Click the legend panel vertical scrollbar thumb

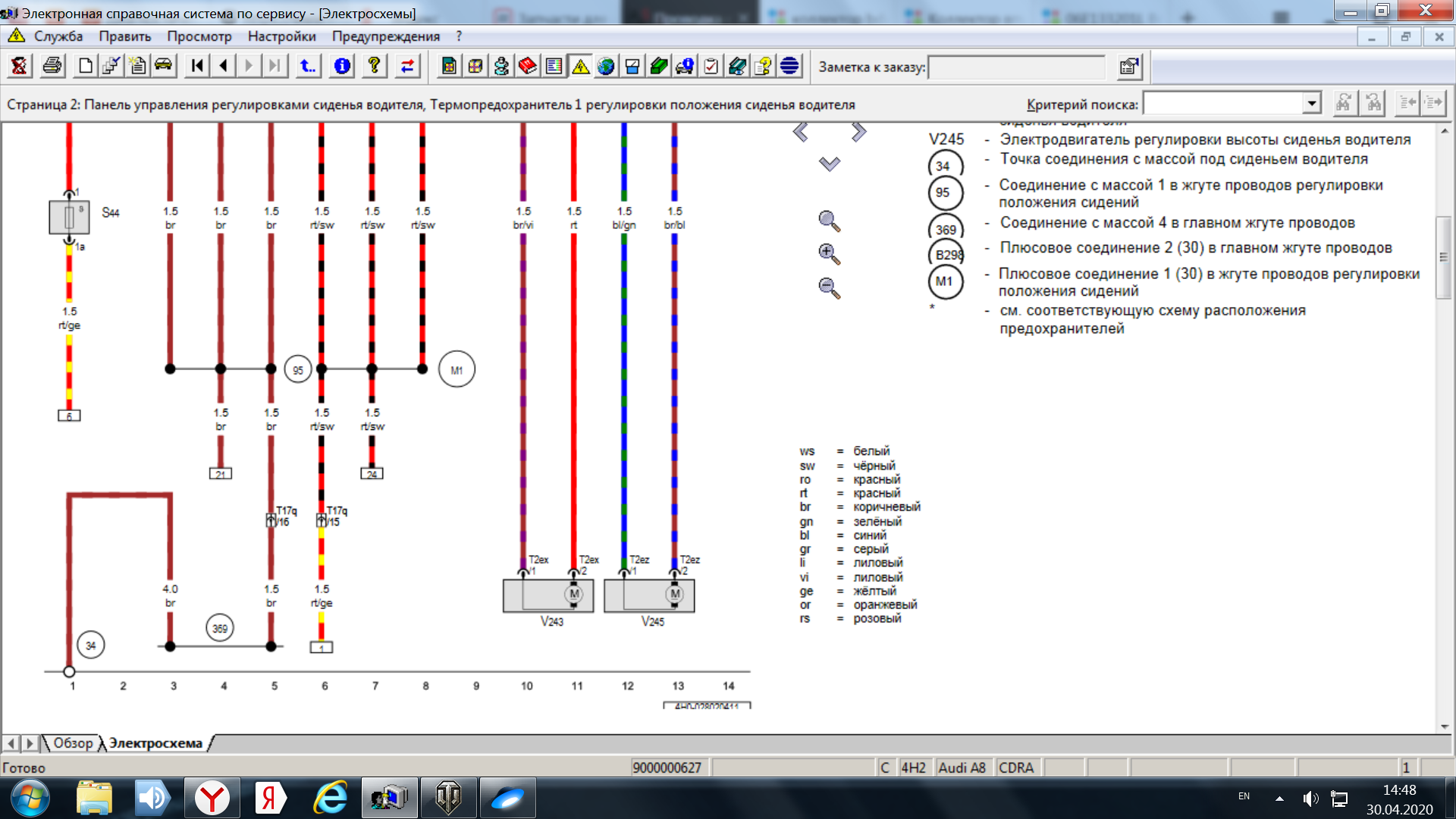tap(1443, 257)
